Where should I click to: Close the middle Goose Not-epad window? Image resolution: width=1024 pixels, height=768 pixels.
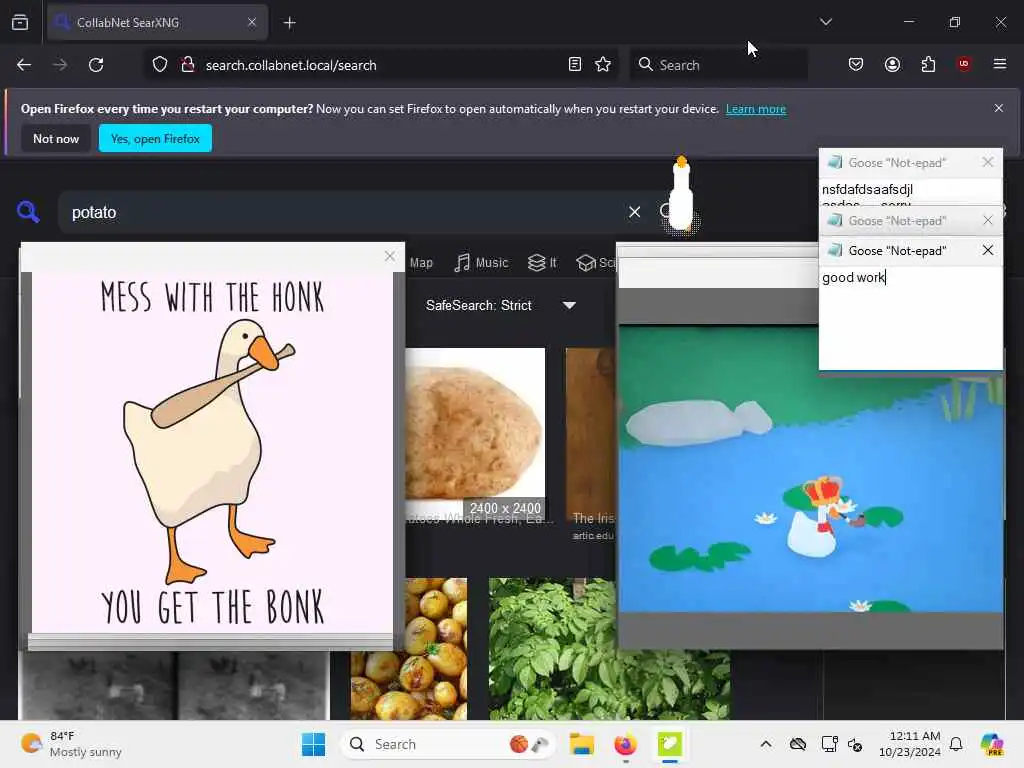[987, 221]
